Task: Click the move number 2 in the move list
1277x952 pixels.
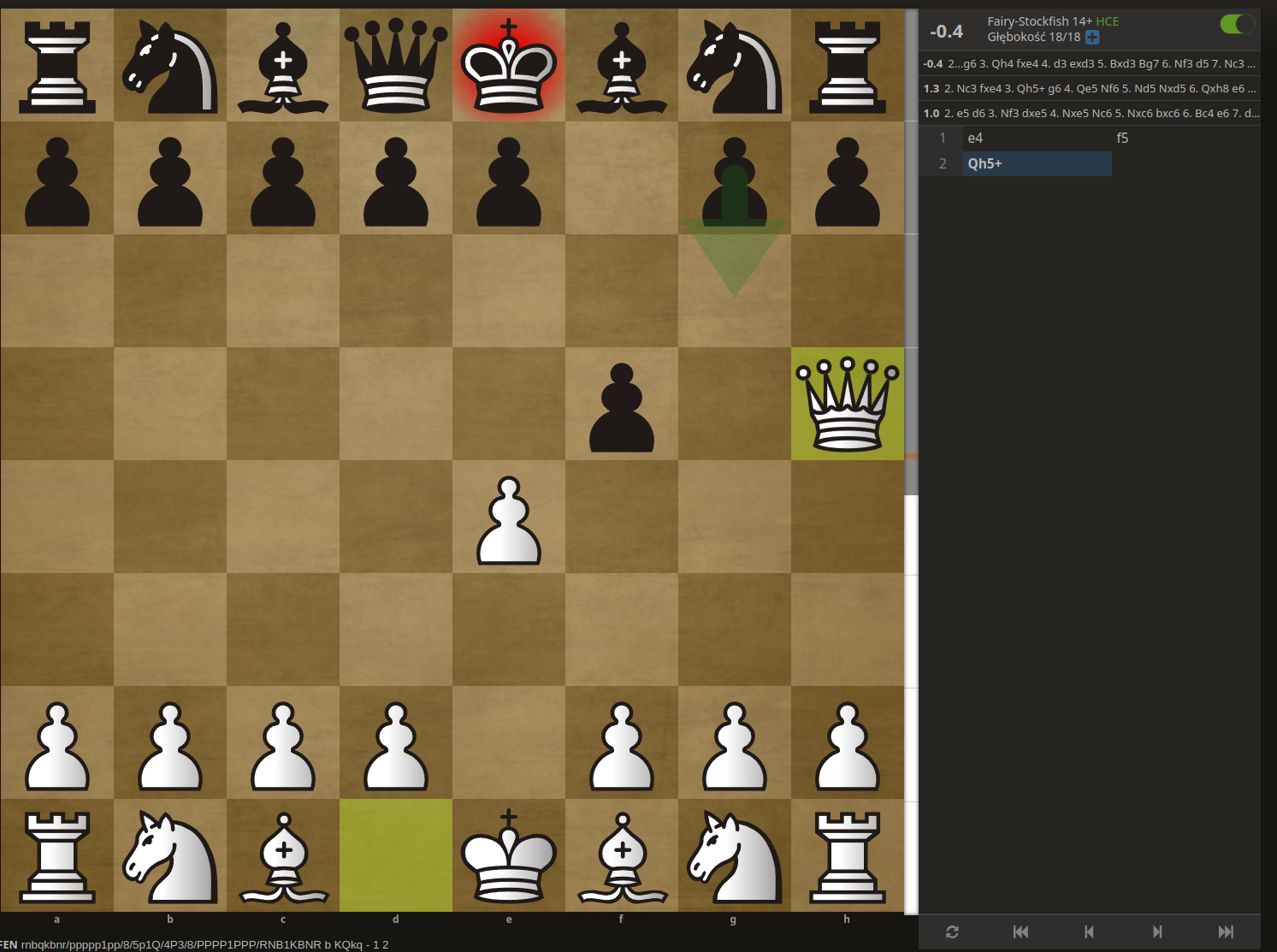Action: point(943,163)
